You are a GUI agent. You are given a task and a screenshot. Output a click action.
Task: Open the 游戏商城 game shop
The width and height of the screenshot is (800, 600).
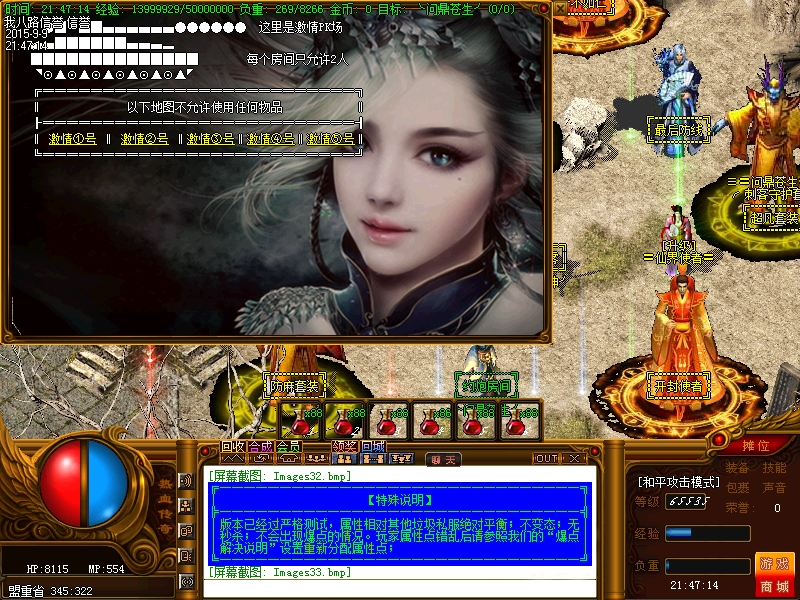coord(774,575)
